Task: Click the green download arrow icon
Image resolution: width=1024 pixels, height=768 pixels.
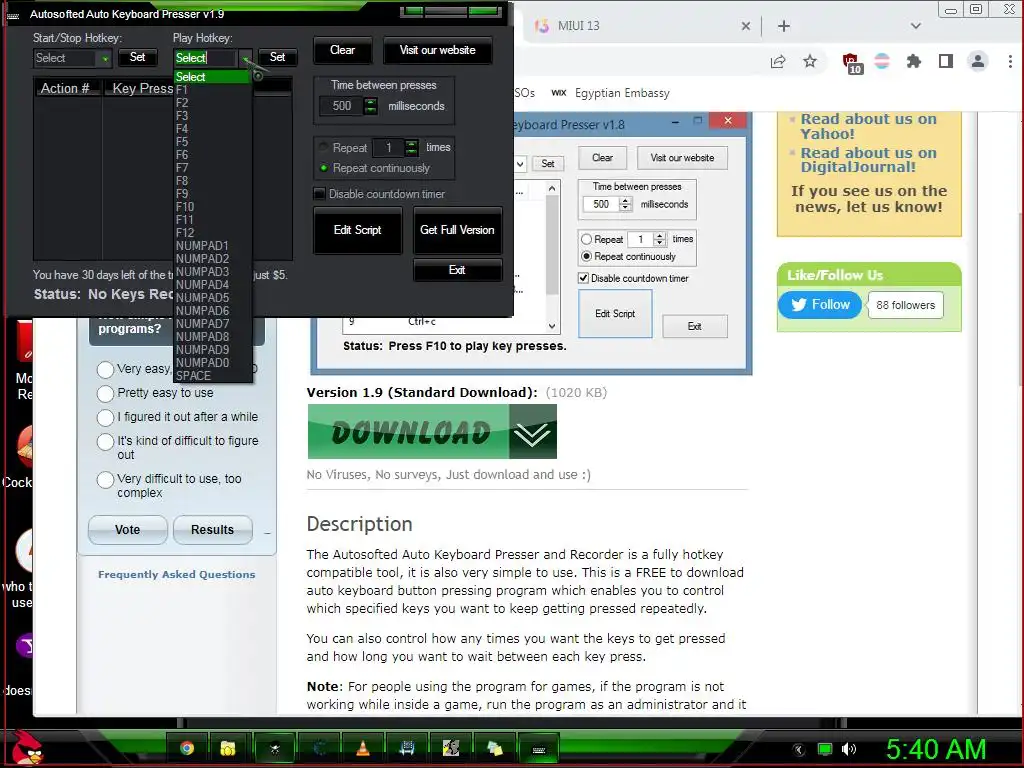Action: [532, 432]
